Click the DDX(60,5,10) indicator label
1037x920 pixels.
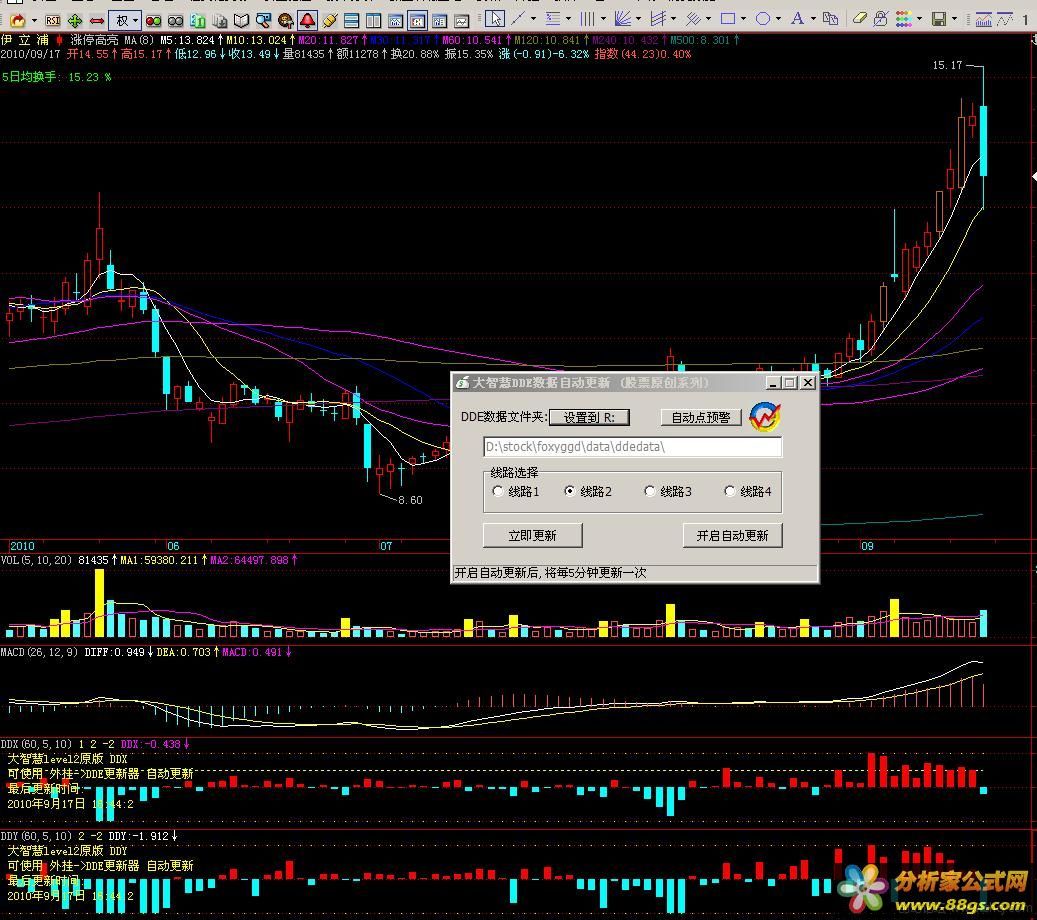tap(37, 743)
